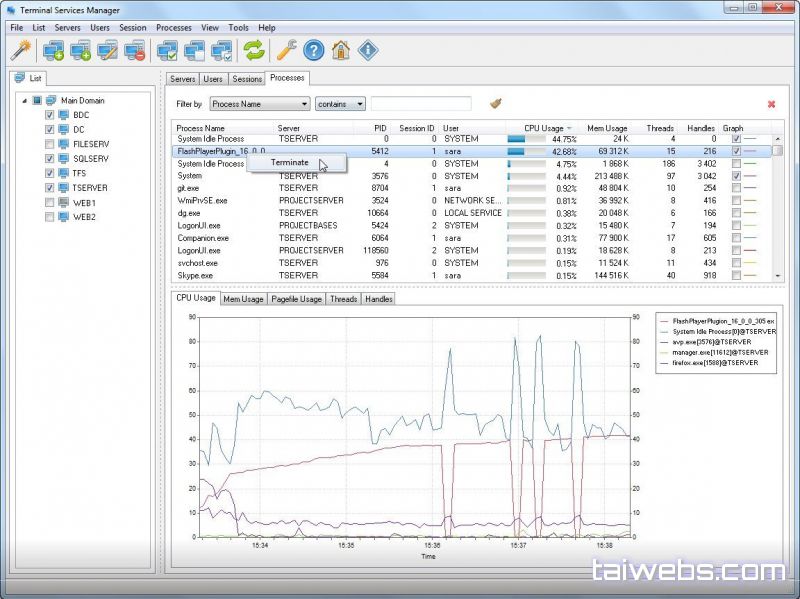This screenshot has height=599, width=800.
Task: Collapse the Main Domain tree node
Action: point(24,100)
